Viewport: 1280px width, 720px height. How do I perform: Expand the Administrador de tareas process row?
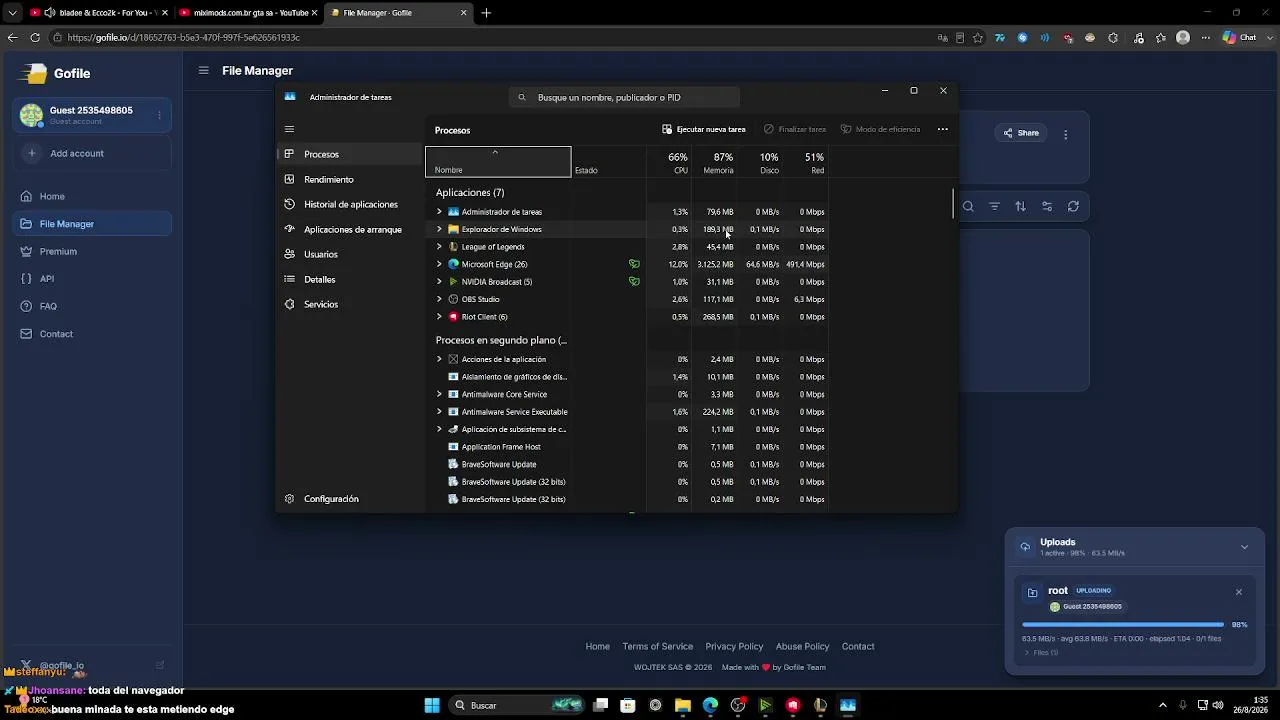(439, 212)
